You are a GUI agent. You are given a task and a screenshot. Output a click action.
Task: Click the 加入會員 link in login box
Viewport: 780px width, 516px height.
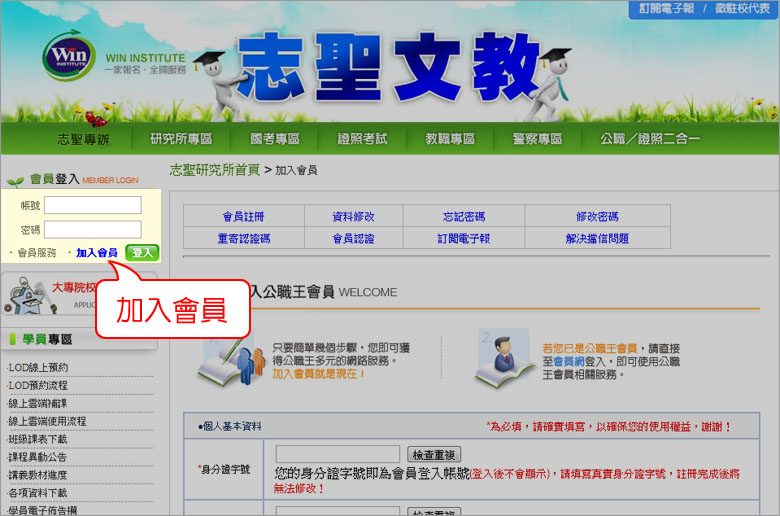click(x=97, y=253)
